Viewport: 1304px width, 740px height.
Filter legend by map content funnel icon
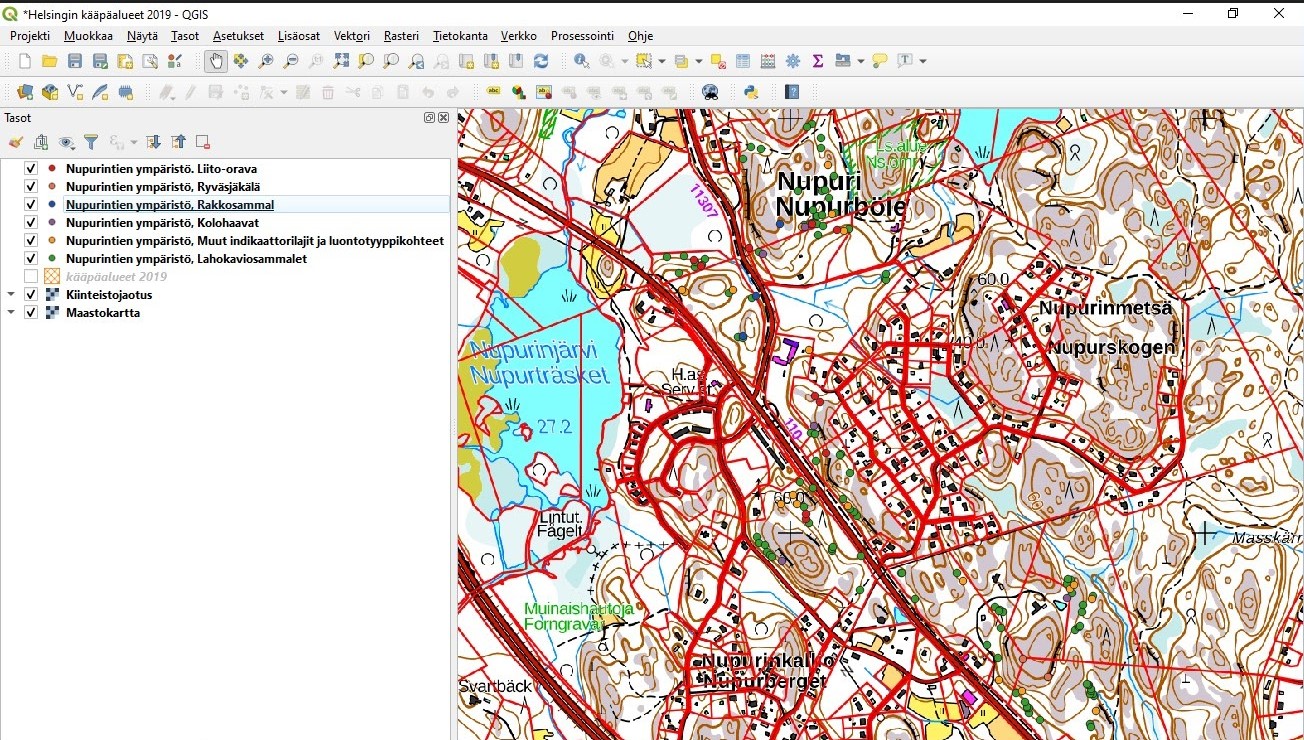click(x=91, y=142)
